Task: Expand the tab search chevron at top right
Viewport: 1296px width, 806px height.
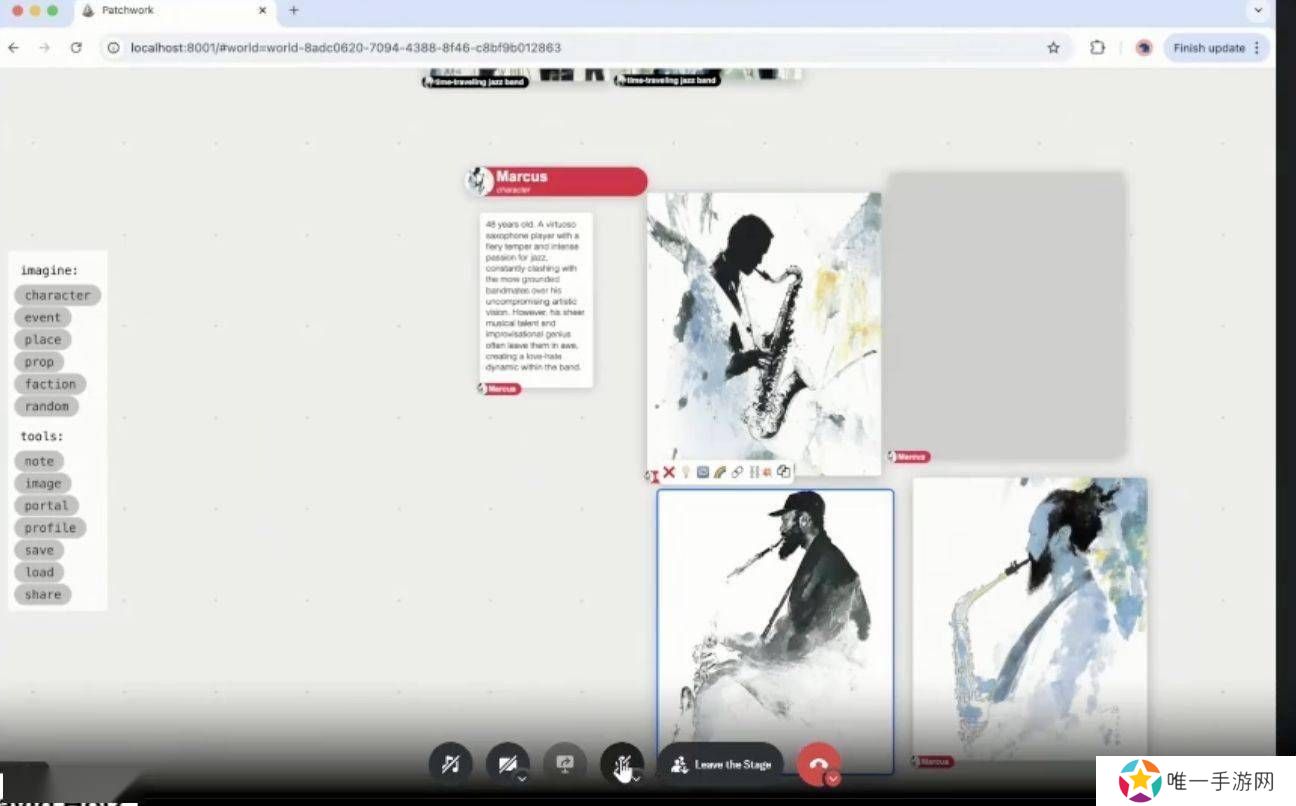Action: pos(1258,10)
